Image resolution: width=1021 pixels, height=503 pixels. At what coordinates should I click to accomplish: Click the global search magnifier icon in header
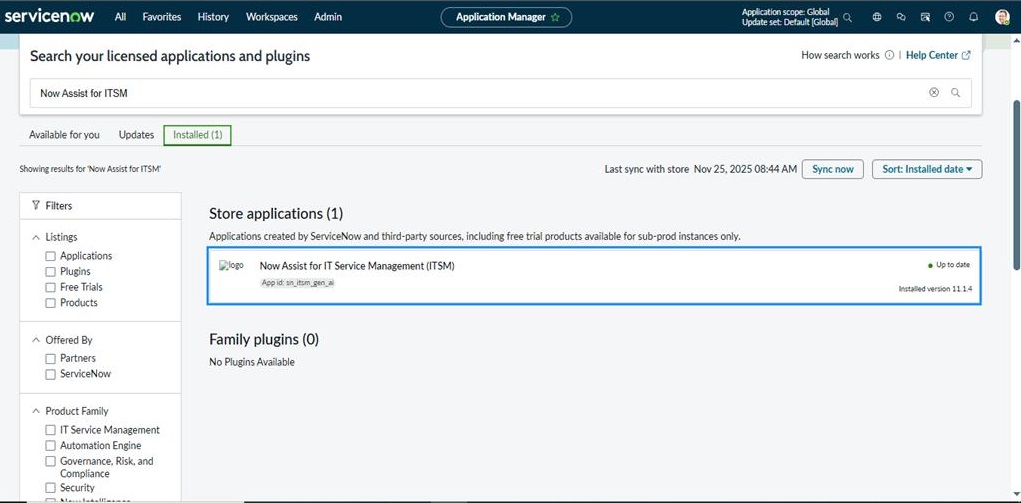pos(848,17)
